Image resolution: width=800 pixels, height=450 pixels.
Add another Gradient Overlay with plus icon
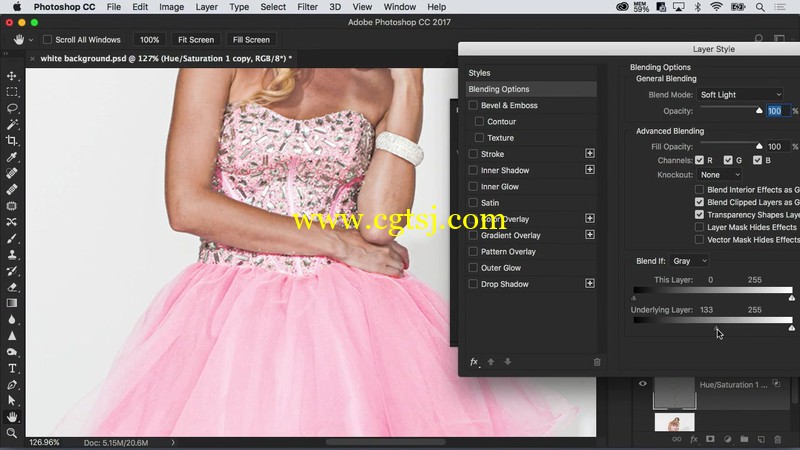pos(590,235)
